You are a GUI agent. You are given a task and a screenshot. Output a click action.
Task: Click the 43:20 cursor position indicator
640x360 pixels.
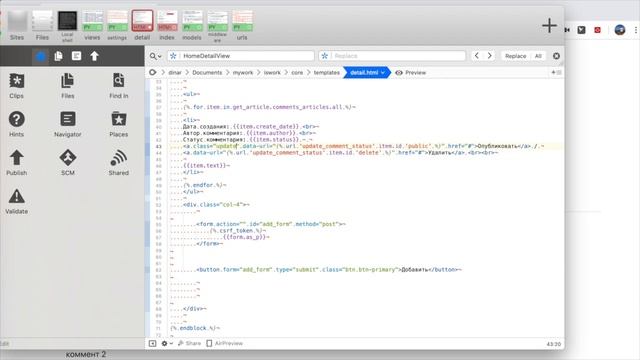point(553,344)
